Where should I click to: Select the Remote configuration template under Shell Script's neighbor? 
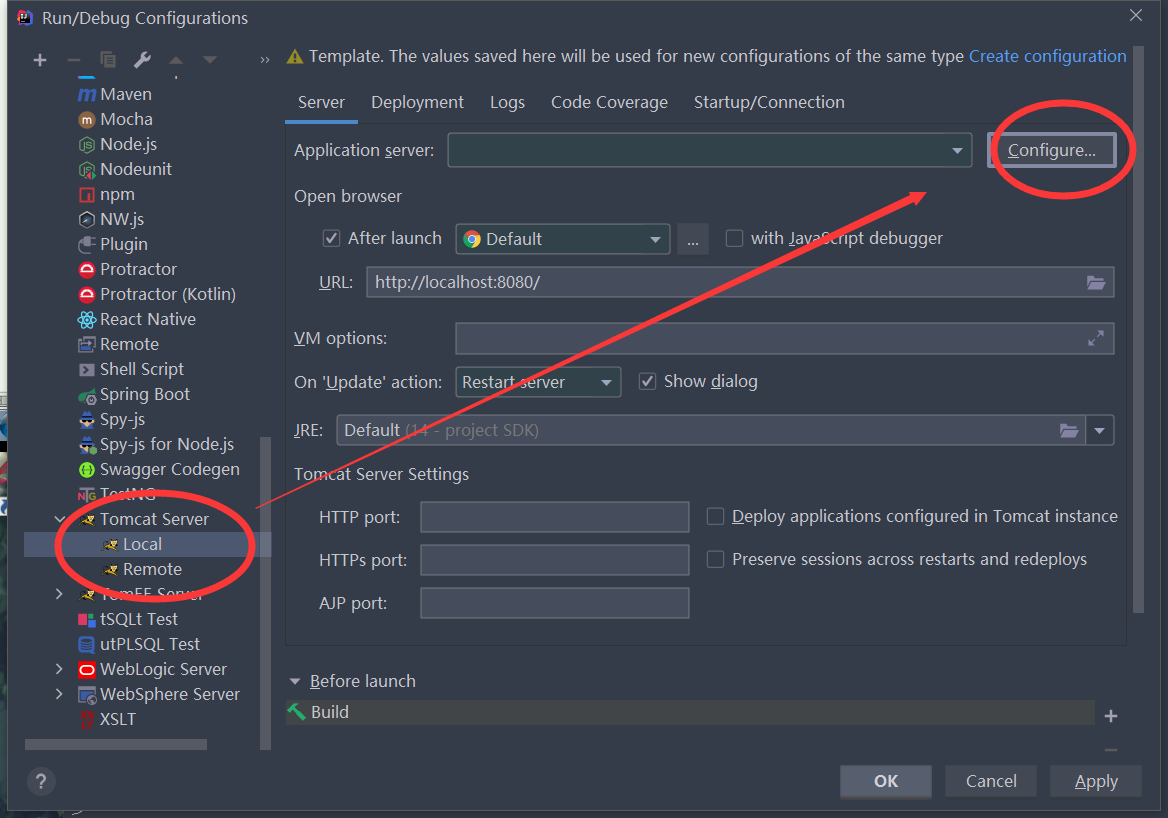click(130, 344)
